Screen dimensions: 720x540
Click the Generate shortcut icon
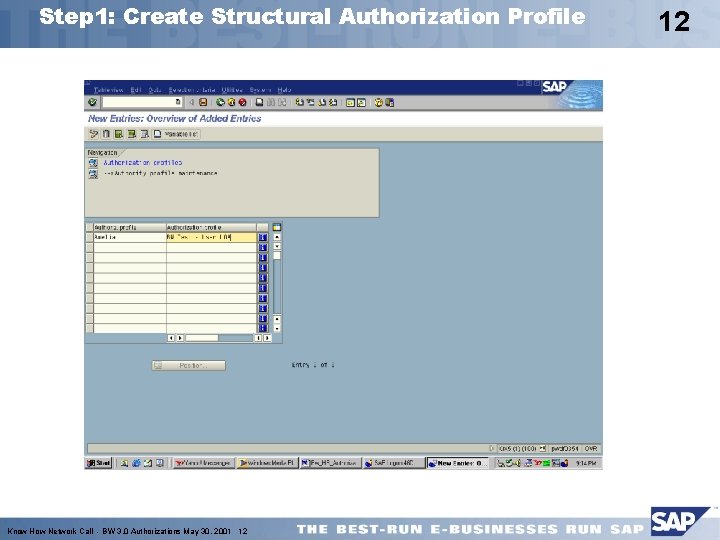coord(361,102)
